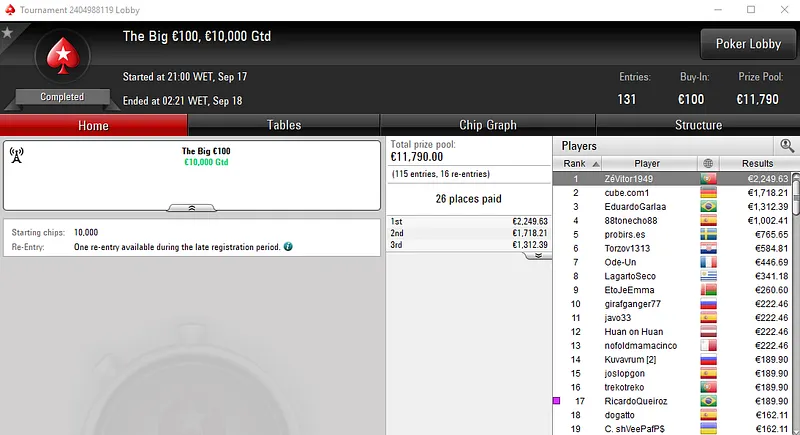The image size is (800, 435).
Task: Click the players list scrollbar
Action: 796,303
